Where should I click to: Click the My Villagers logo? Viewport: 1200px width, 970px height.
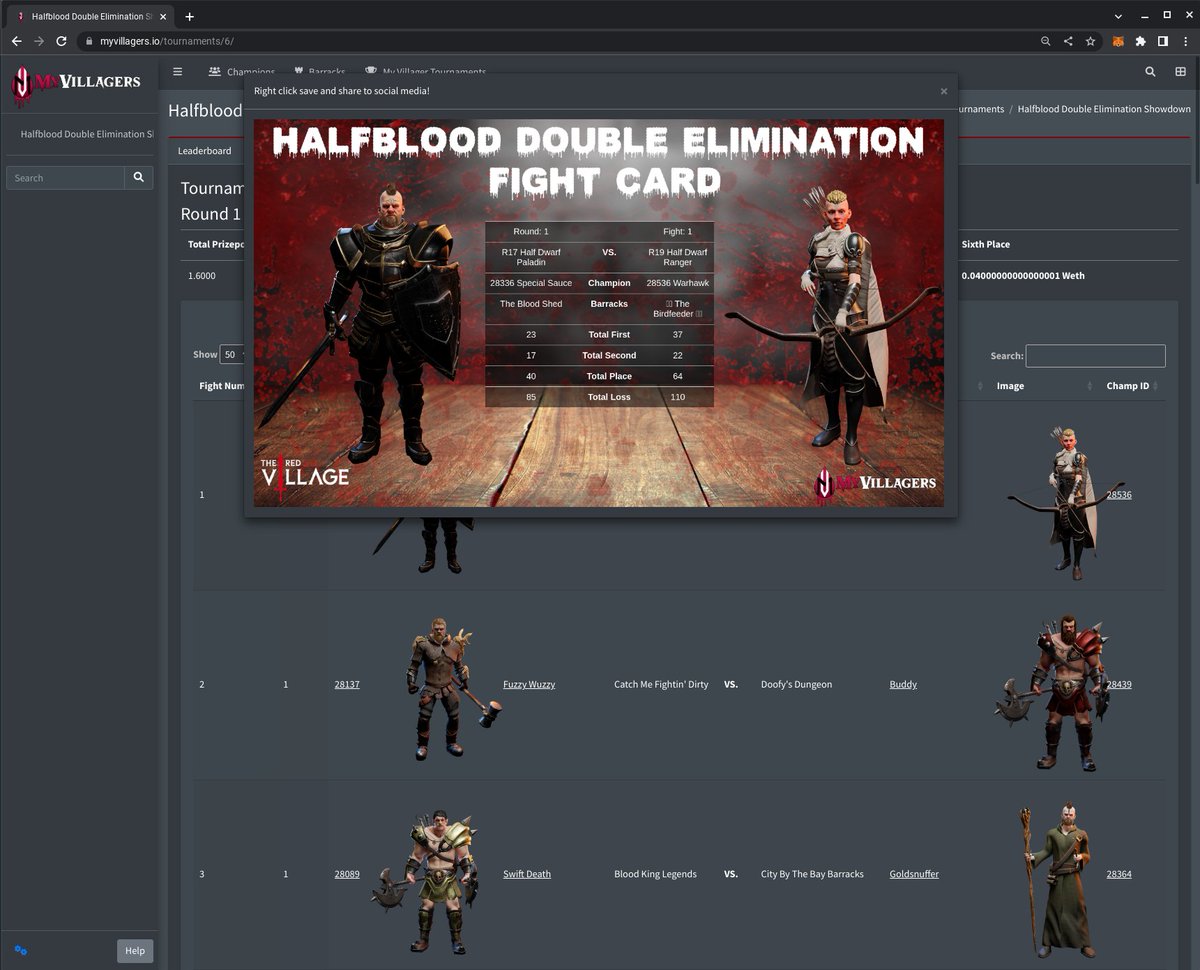[76, 85]
